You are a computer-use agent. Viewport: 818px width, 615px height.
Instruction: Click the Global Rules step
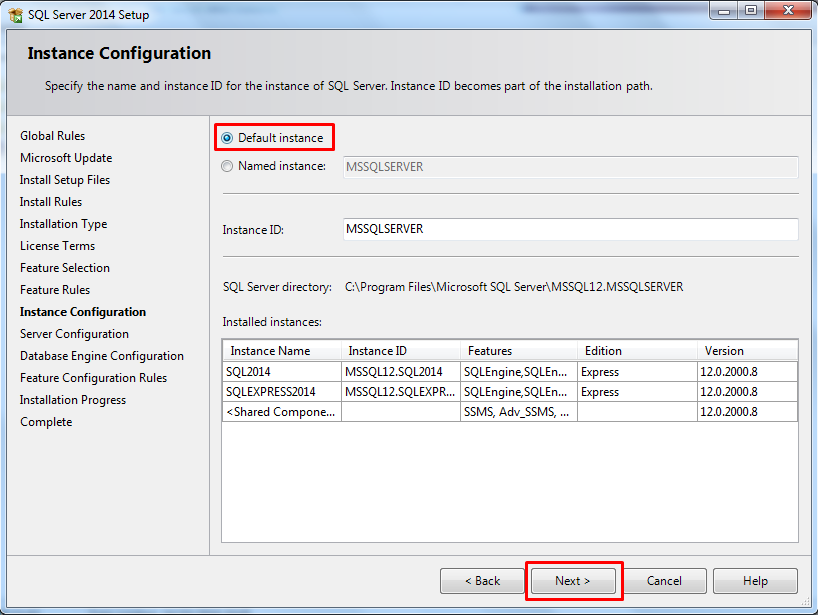click(x=52, y=136)
